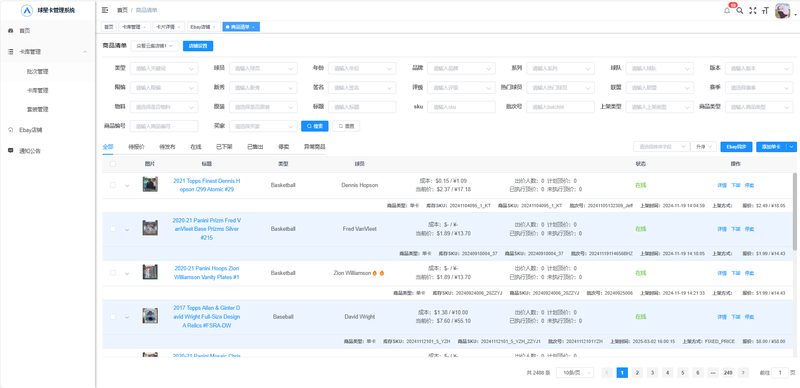Toggle fullscreen with the expand arrows icon
Screen dimensions: 800x388
[753, 10]
